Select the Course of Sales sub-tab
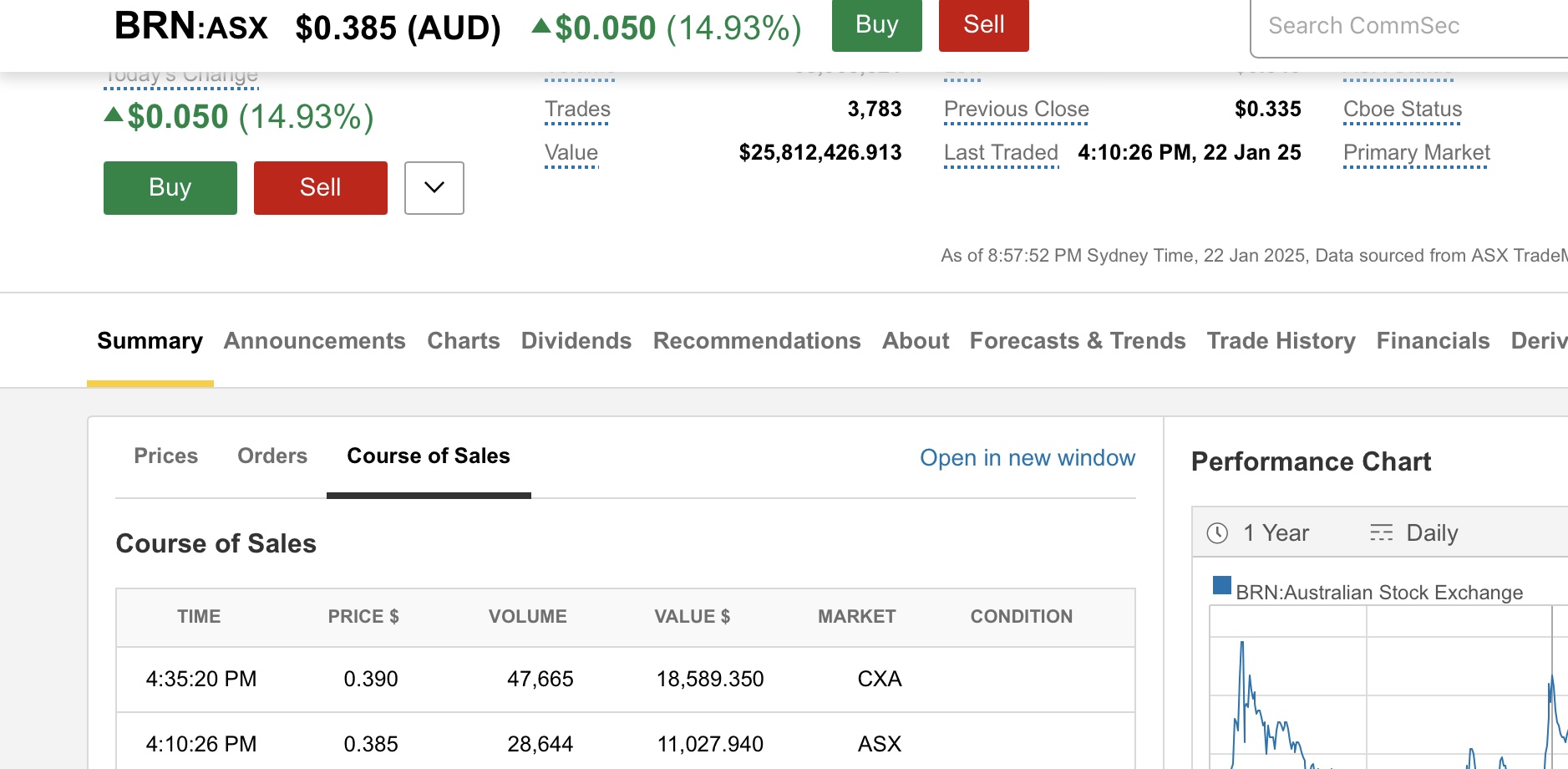This screenshot has width=1568, height=769. point(429,456)
